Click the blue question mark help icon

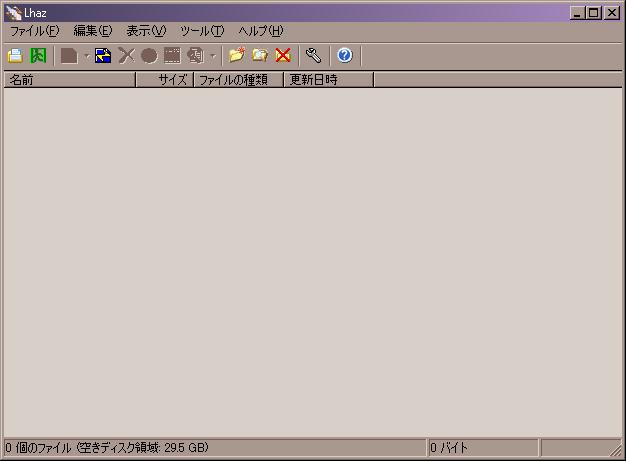pyautogui.click(x=345, y=55)
